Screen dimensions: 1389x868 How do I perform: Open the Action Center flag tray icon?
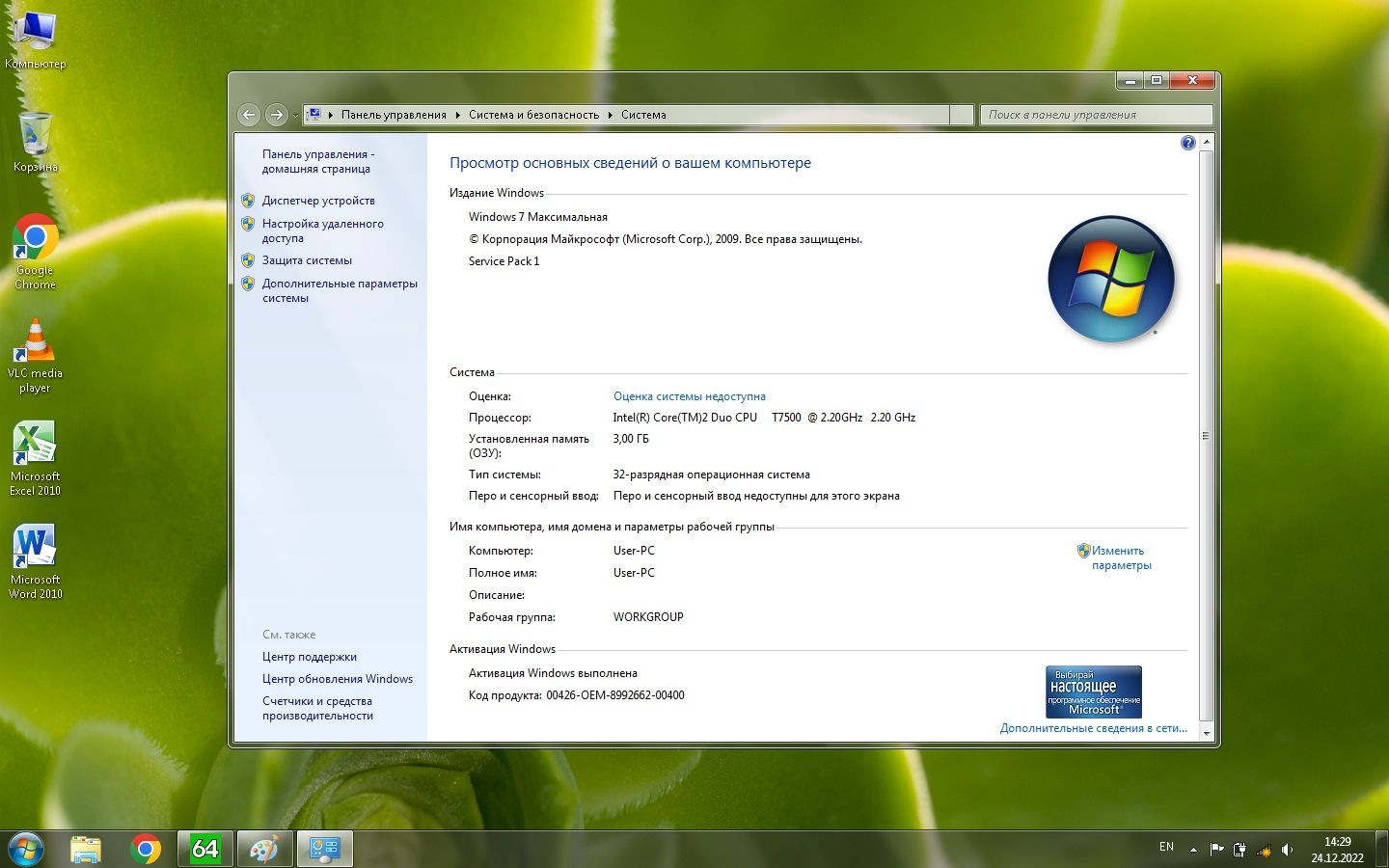click(1216, 850)
